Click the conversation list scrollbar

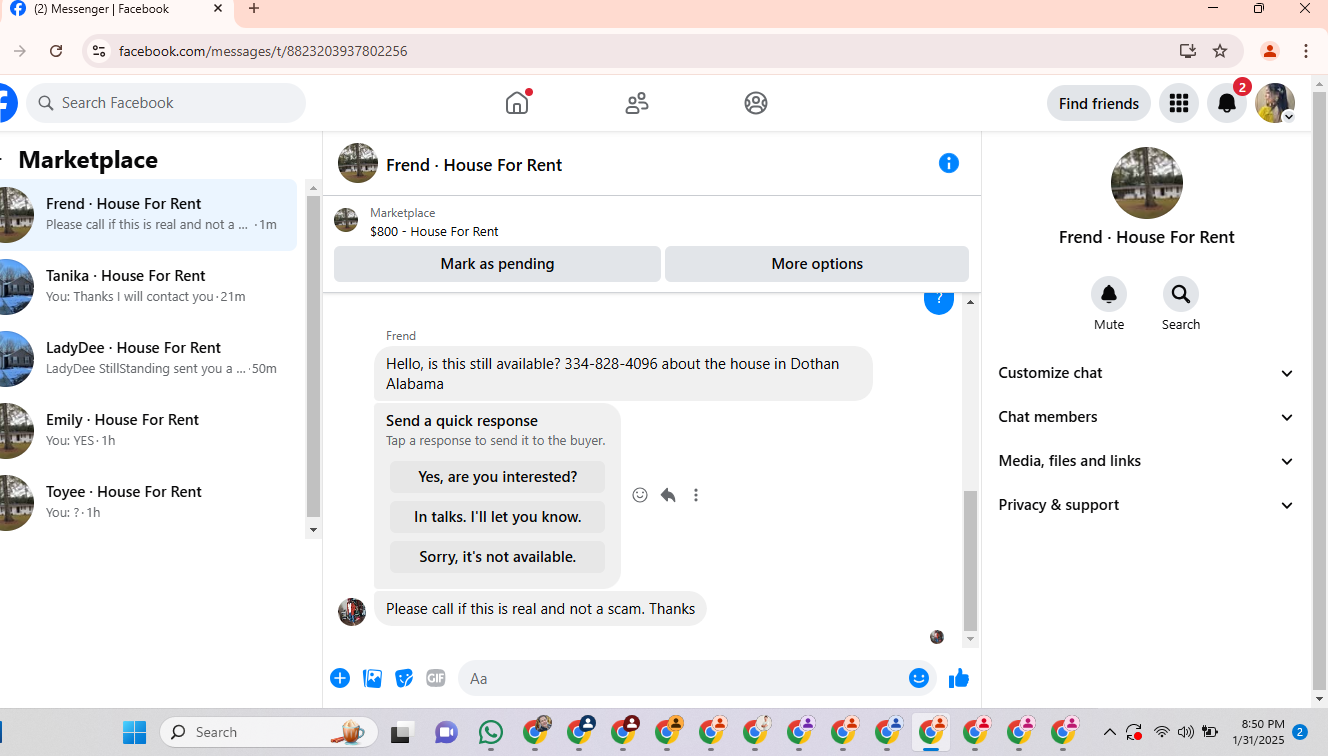tap(313, 356)
